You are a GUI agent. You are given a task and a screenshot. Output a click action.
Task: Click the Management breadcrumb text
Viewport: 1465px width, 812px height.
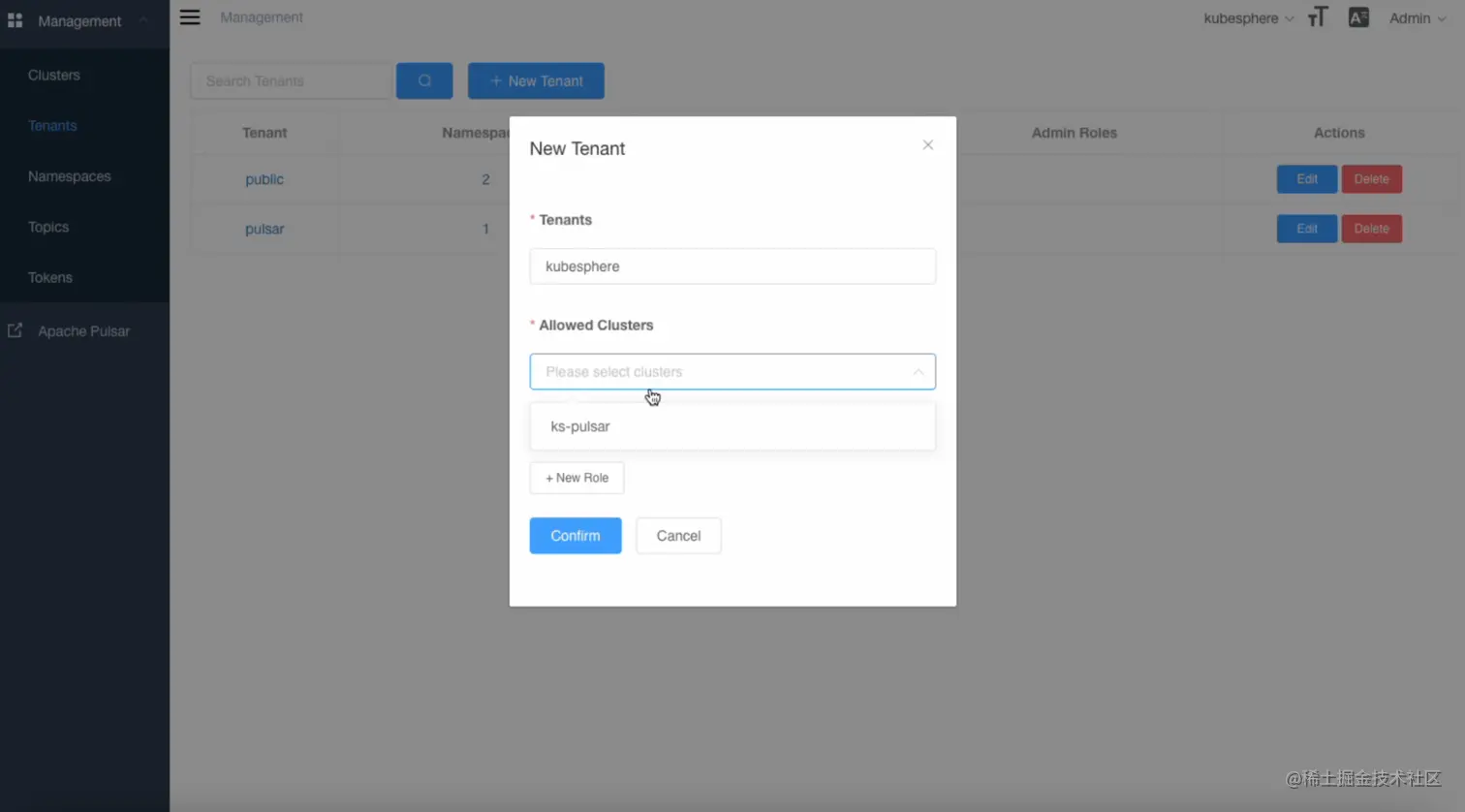click(262, 17)
